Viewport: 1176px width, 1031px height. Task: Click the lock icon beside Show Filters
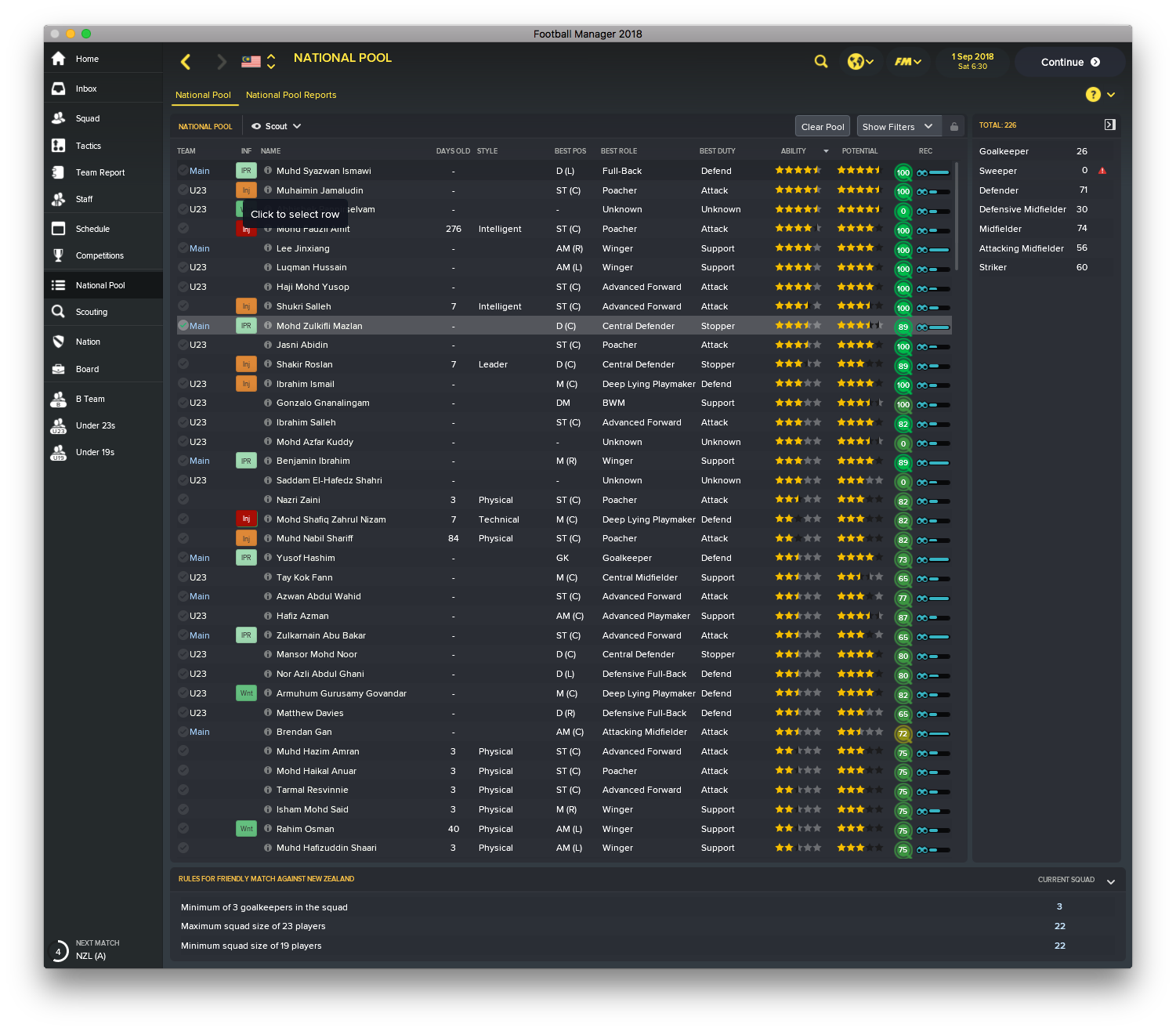click(x=954, y=127)
